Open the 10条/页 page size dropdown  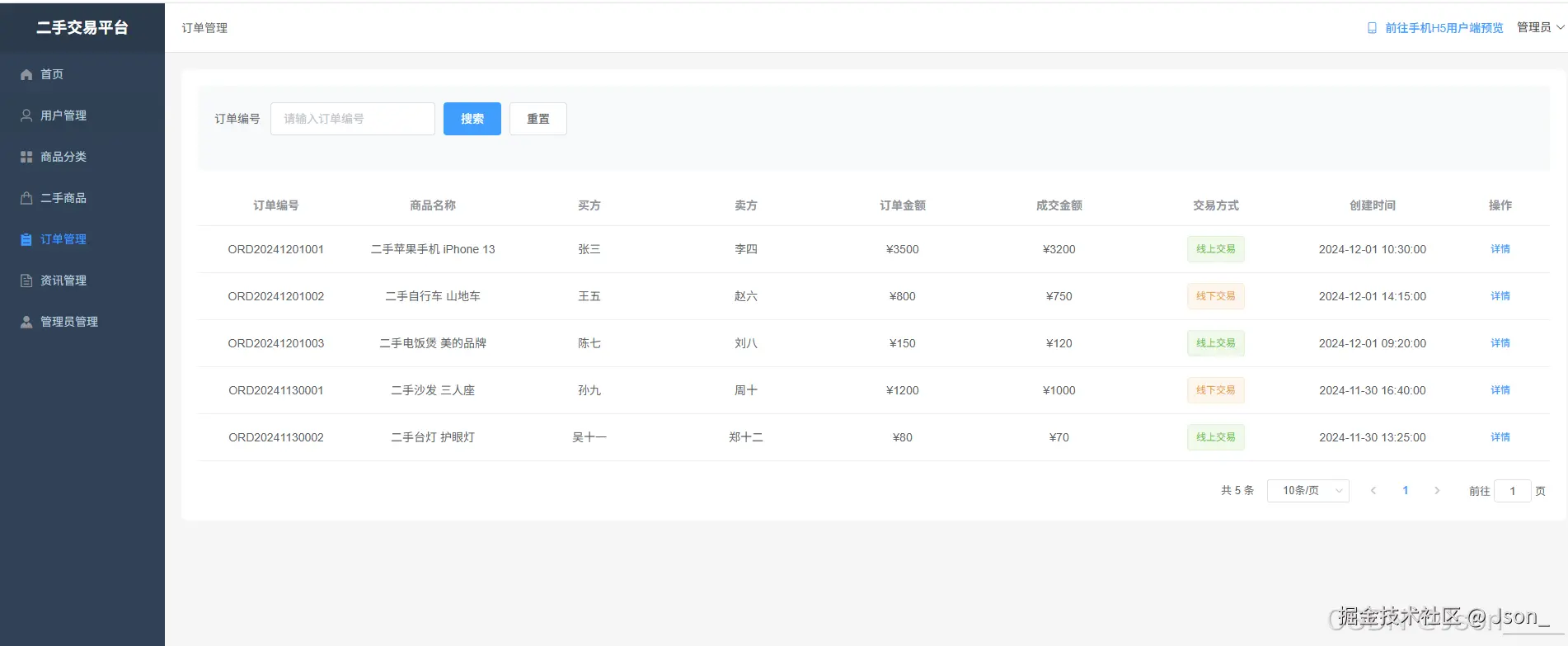coord(1308,491)
